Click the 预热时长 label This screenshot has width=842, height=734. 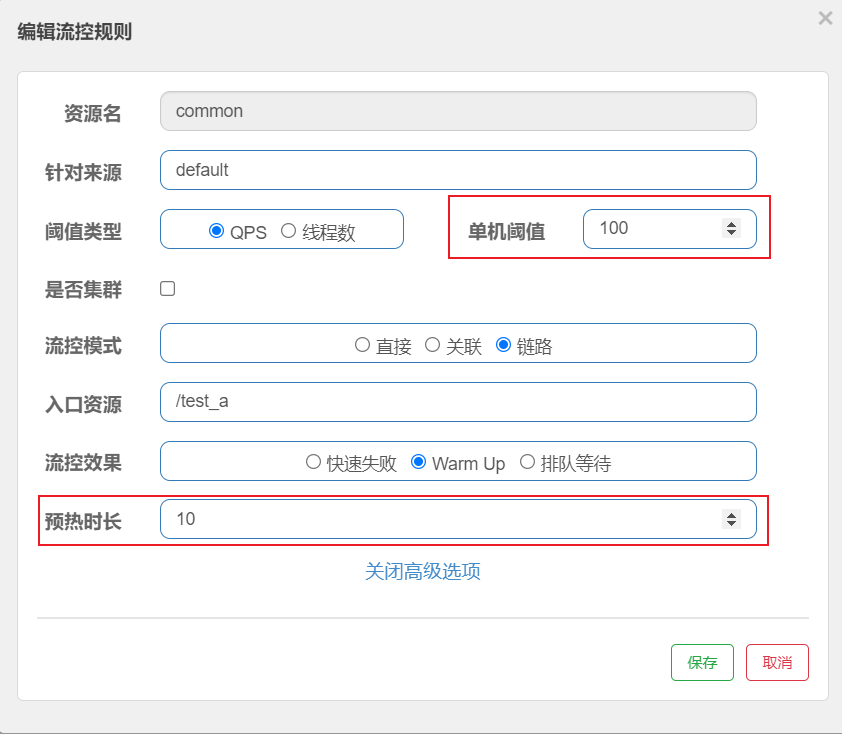click(83, 522)
